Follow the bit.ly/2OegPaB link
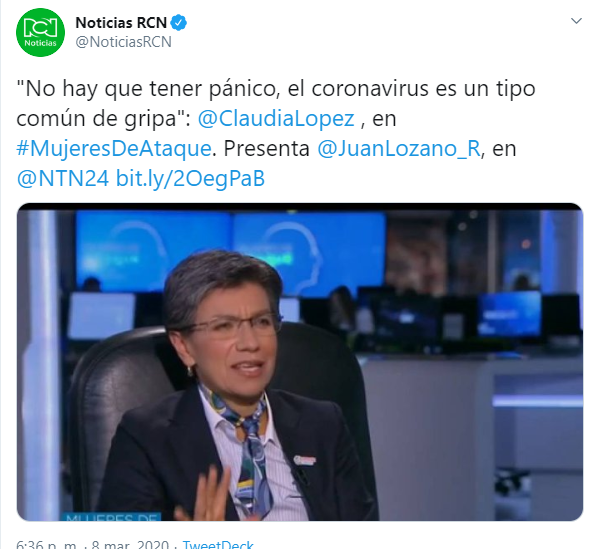This screenshot has height=549, width=597. pos(190,178)
